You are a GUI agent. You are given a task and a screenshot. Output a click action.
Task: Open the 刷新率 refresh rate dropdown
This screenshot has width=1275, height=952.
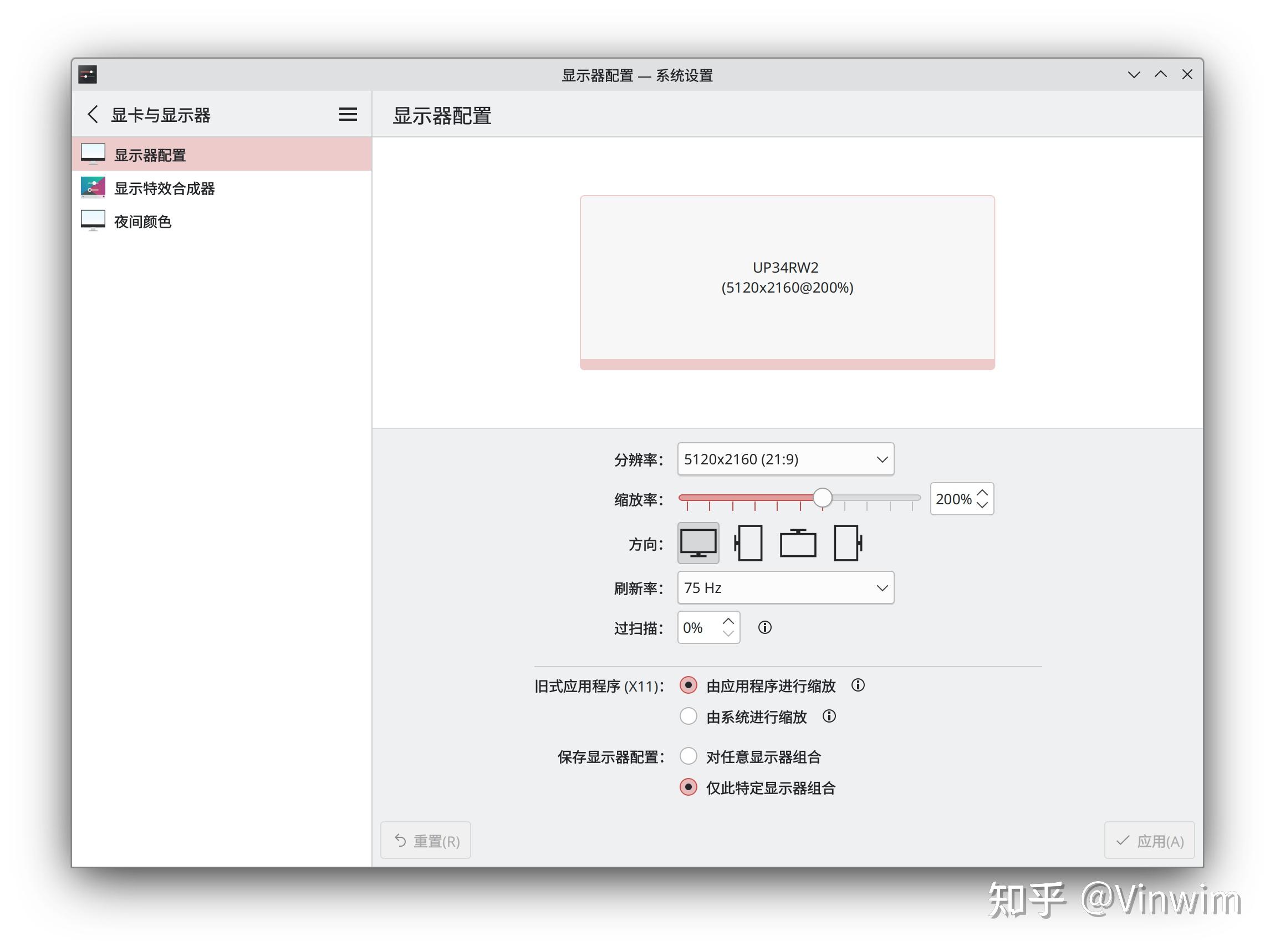tap(785, 587)
